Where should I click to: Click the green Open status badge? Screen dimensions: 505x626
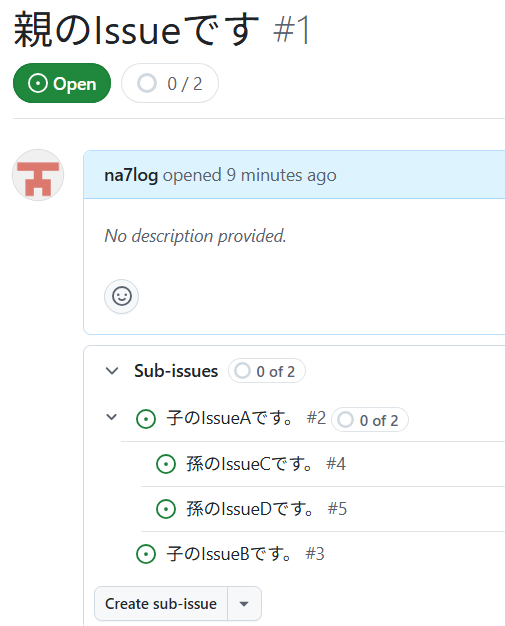(x=62, y=83)
